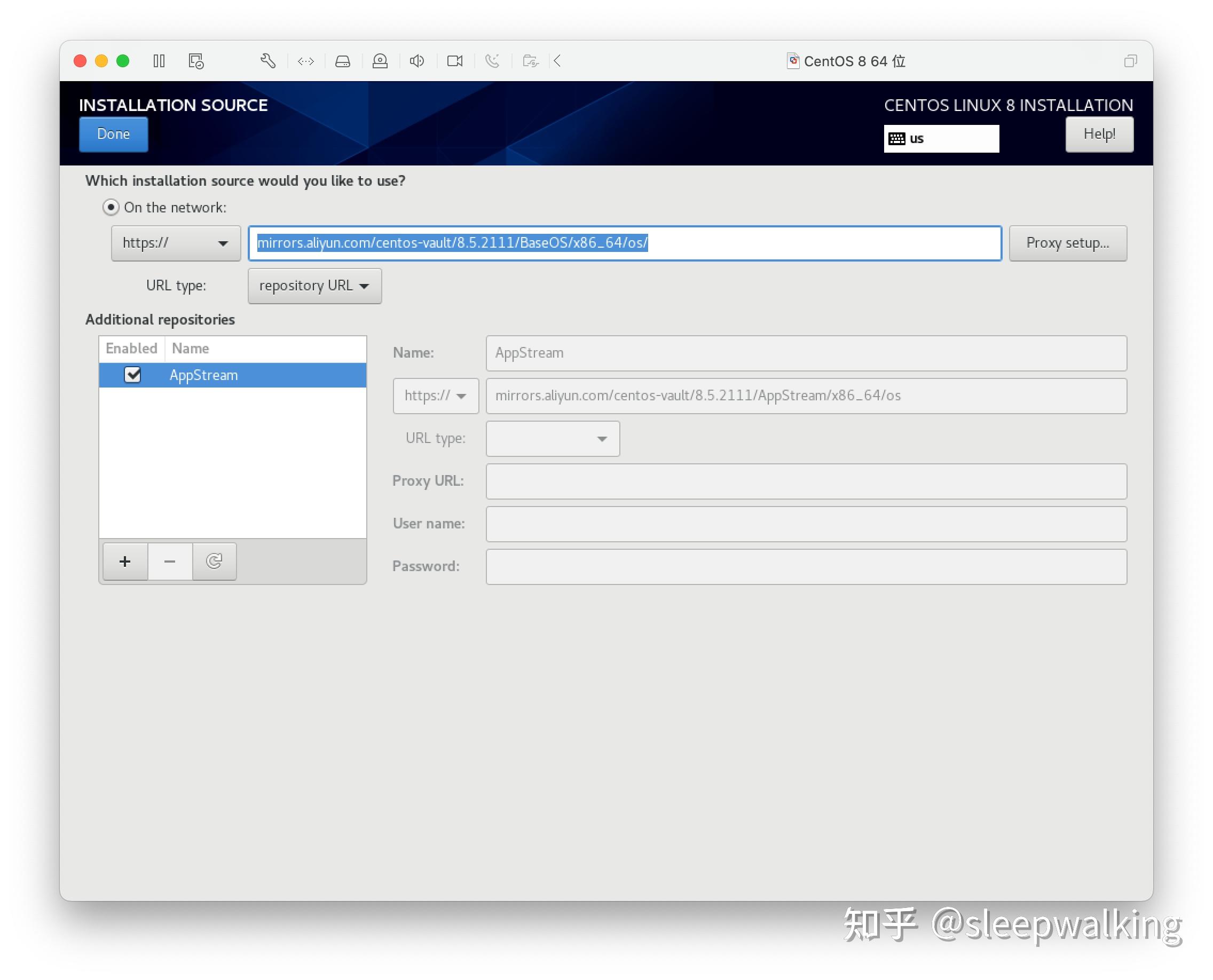Click the Proxy URL input field
1213x980 pixels.
click(806, 481)
